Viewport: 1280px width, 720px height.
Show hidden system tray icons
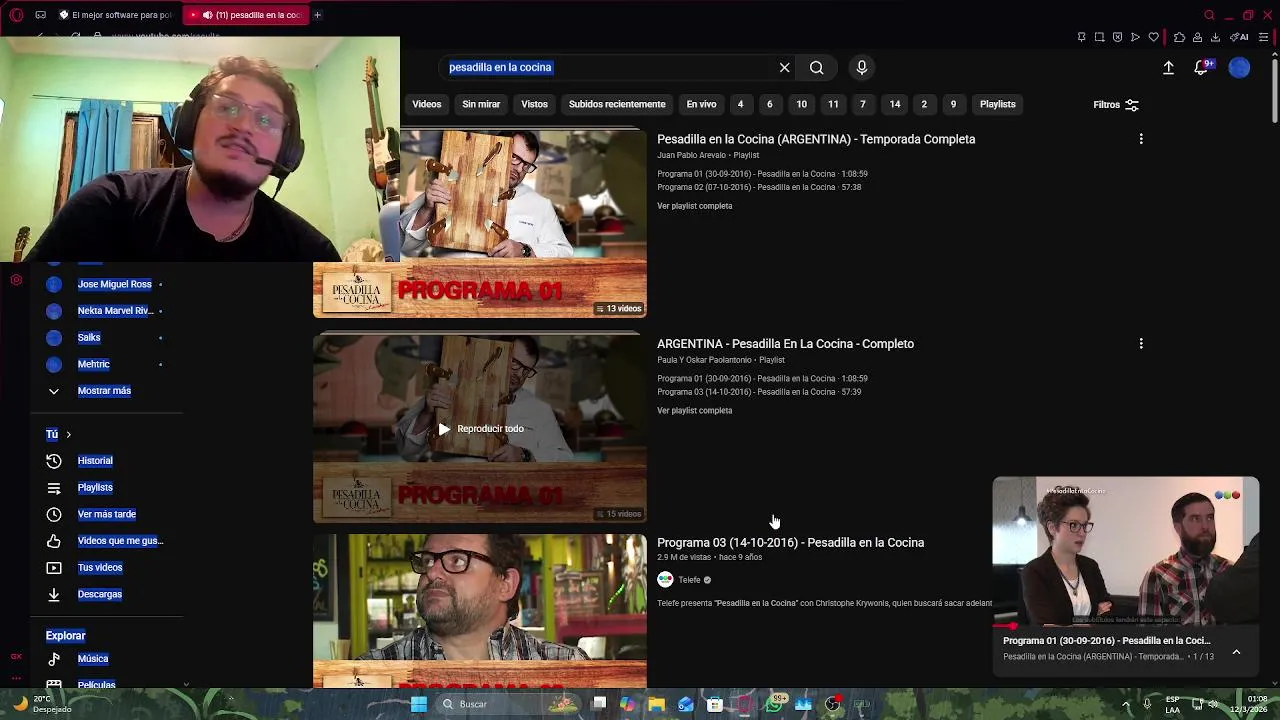click(x=1126, y=704)
